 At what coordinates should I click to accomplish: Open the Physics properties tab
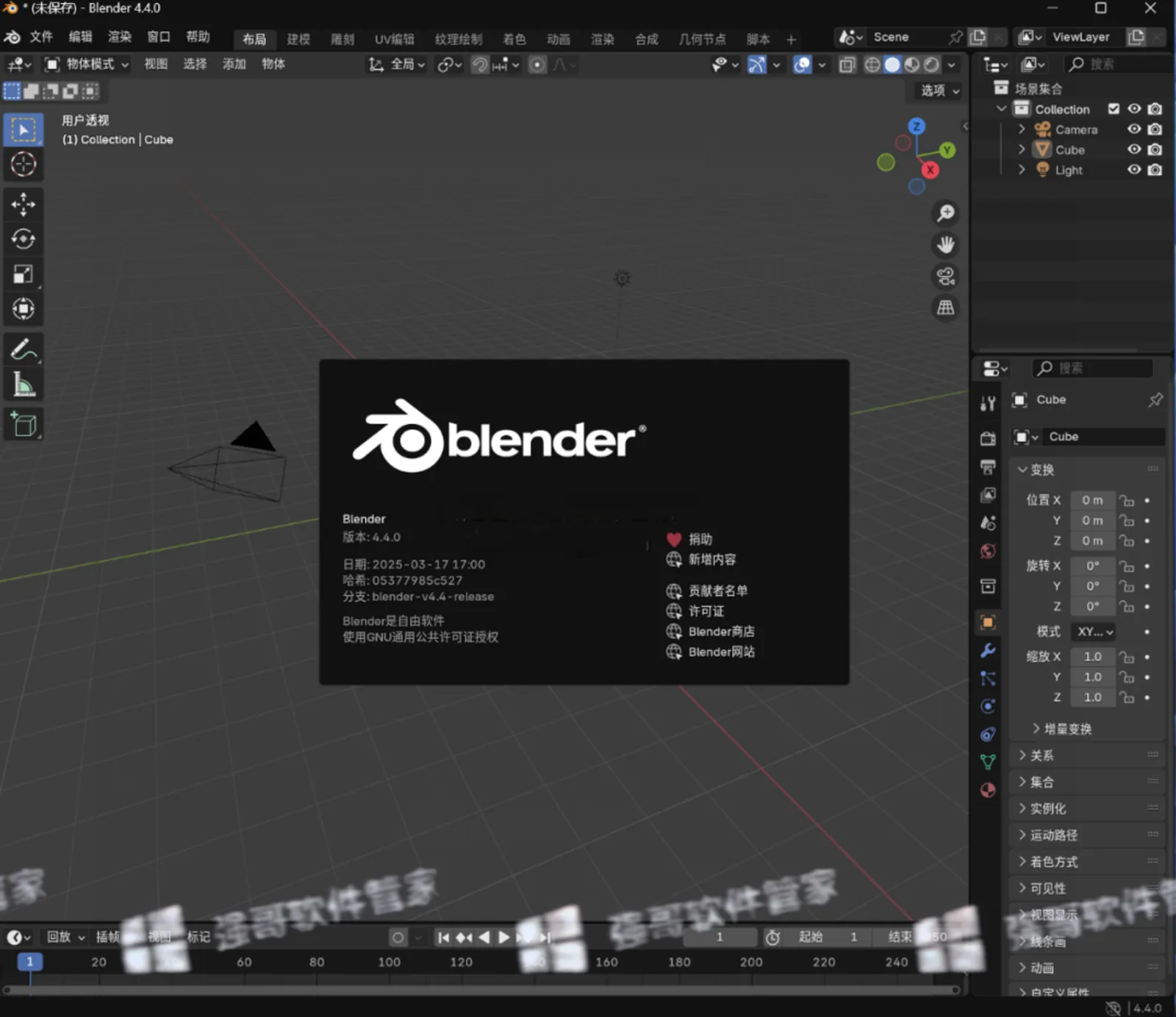point(988,707)
